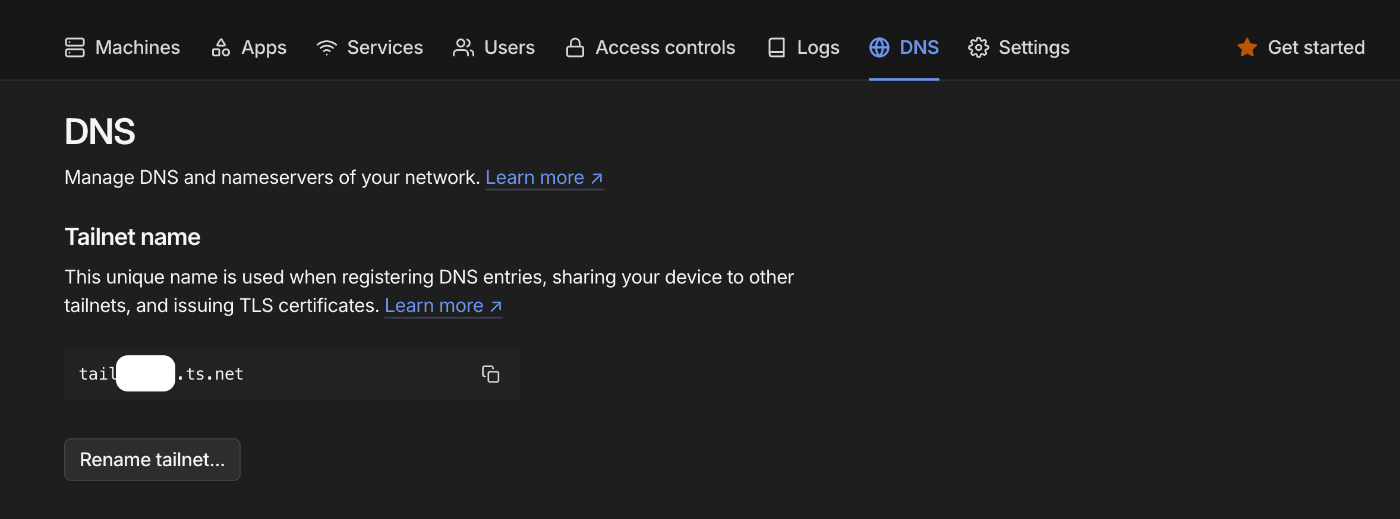Select the DNS tab
Viewport: 1400px width, 519px height.
coord(904,47)
